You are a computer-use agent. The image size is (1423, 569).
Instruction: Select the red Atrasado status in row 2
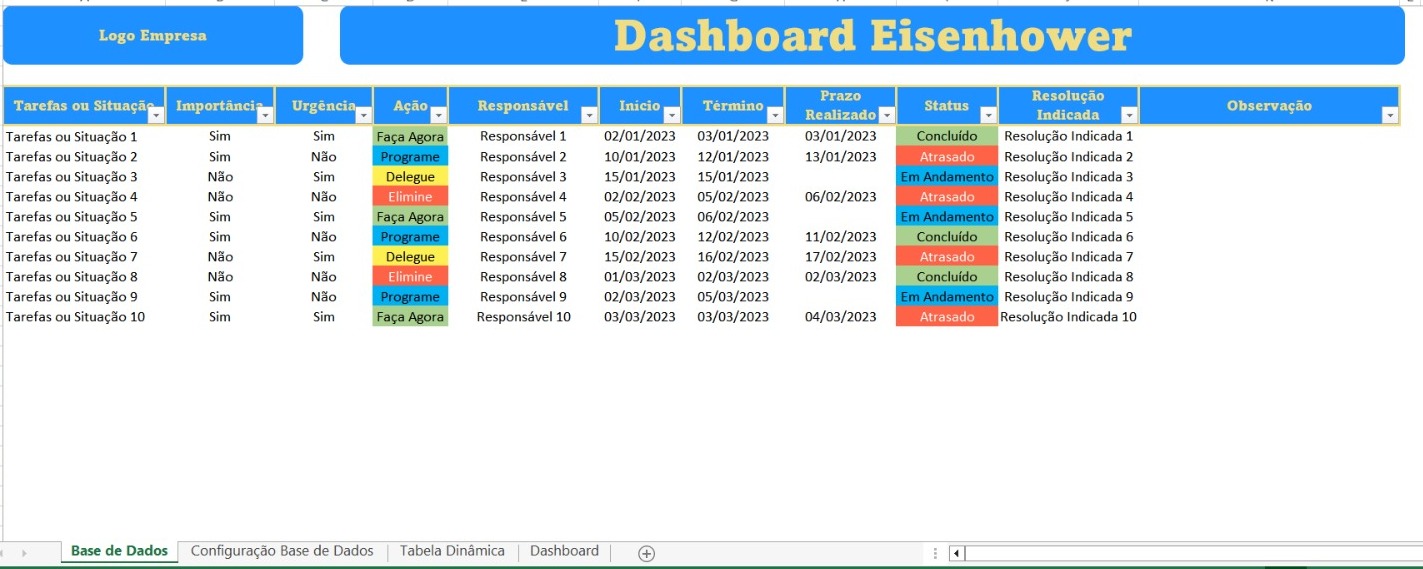pyautogui.click(x=946, y=157)
